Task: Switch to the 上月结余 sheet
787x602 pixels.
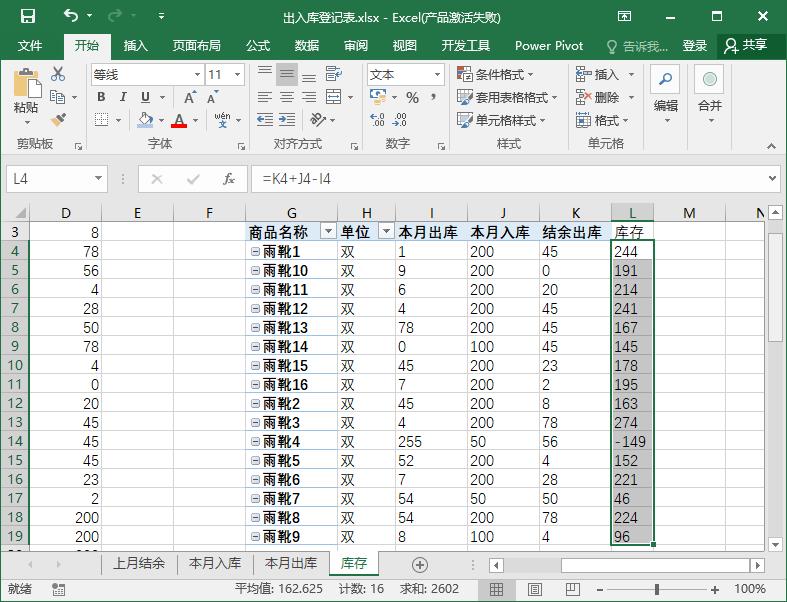Action: (139, 563)
